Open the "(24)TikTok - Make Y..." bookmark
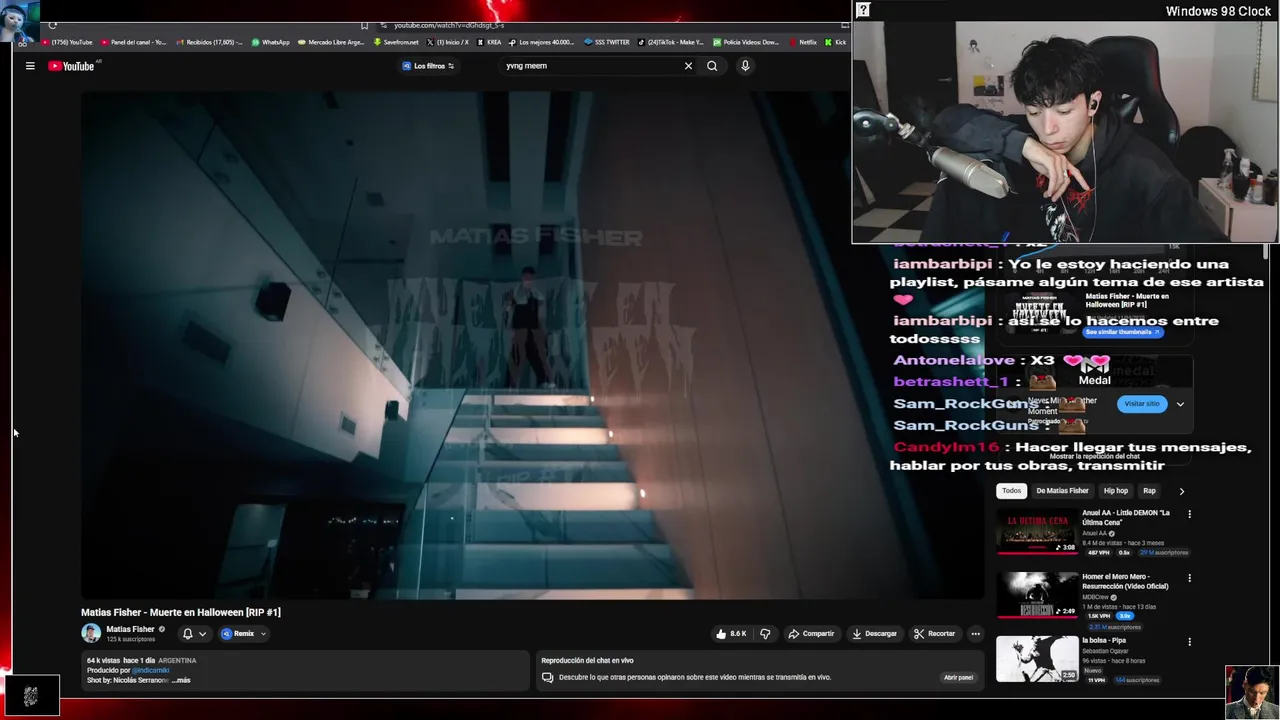This screenshot has height=720, width=1280. (671, 42)
